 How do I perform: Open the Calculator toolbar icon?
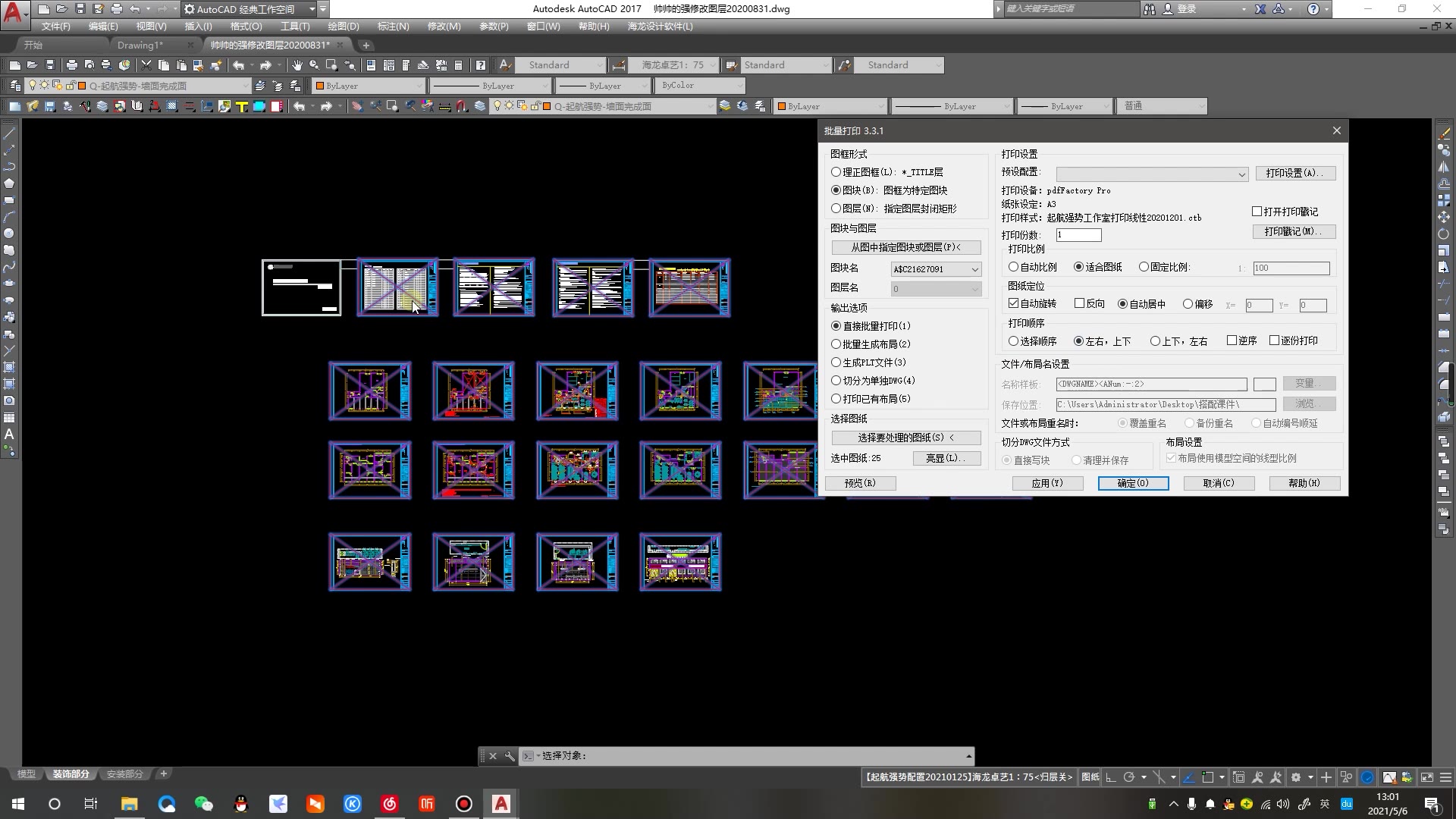pyautogui.click(x=458, y=65)
